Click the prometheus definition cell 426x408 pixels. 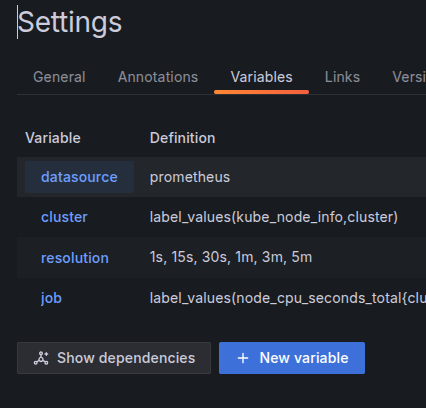(x=190, y=177)
